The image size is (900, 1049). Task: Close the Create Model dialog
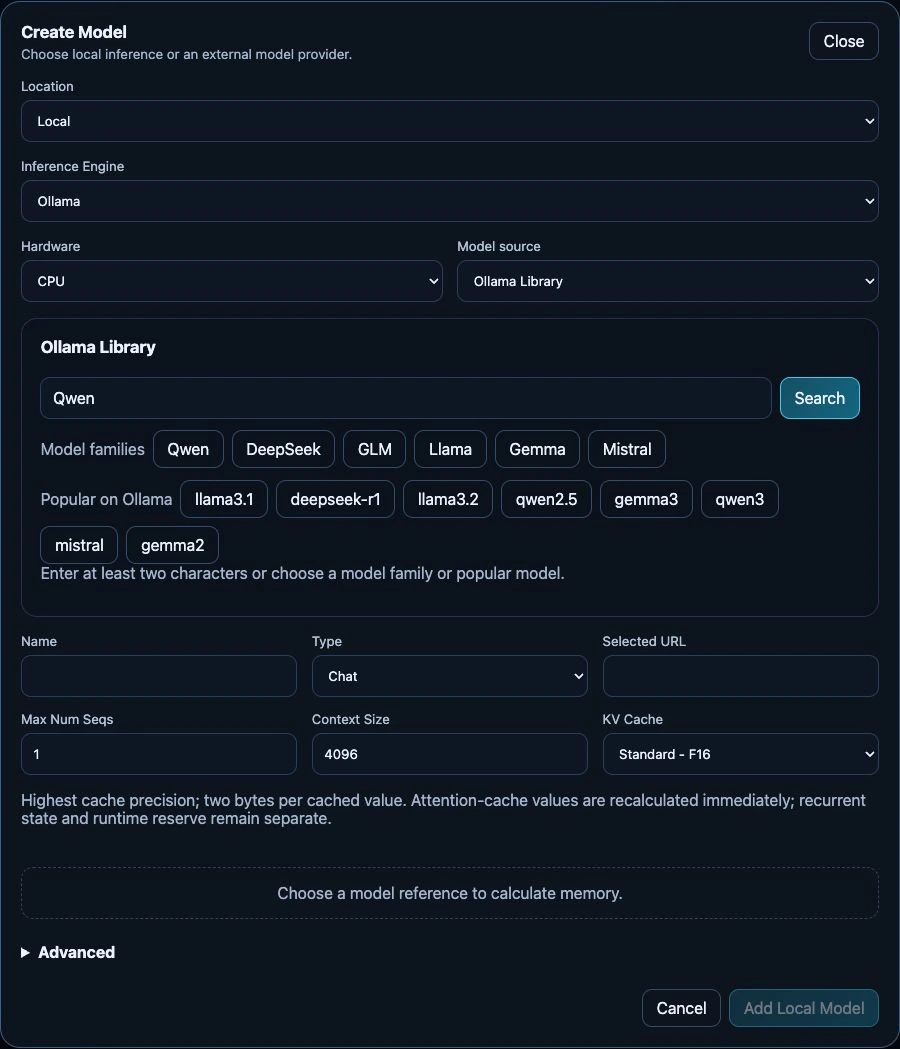click(843, 41)
